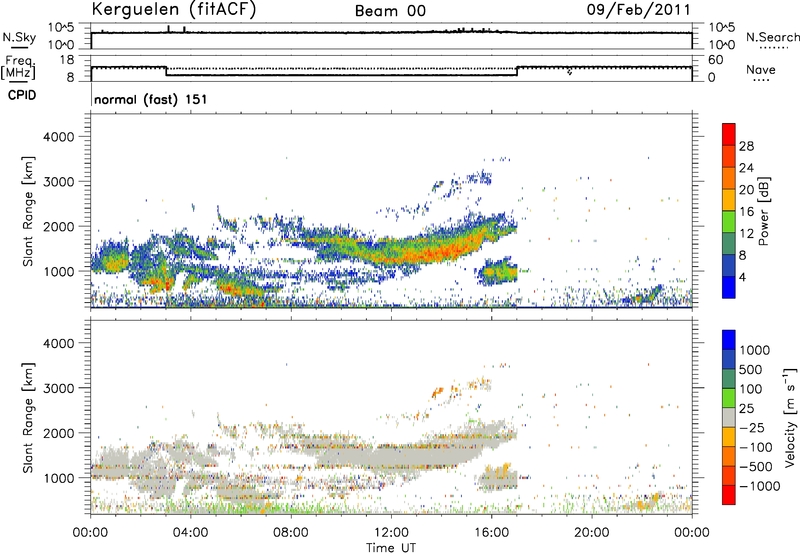Click the "N.Sky" legend label
800x554 pixels.
coord(19,37)
